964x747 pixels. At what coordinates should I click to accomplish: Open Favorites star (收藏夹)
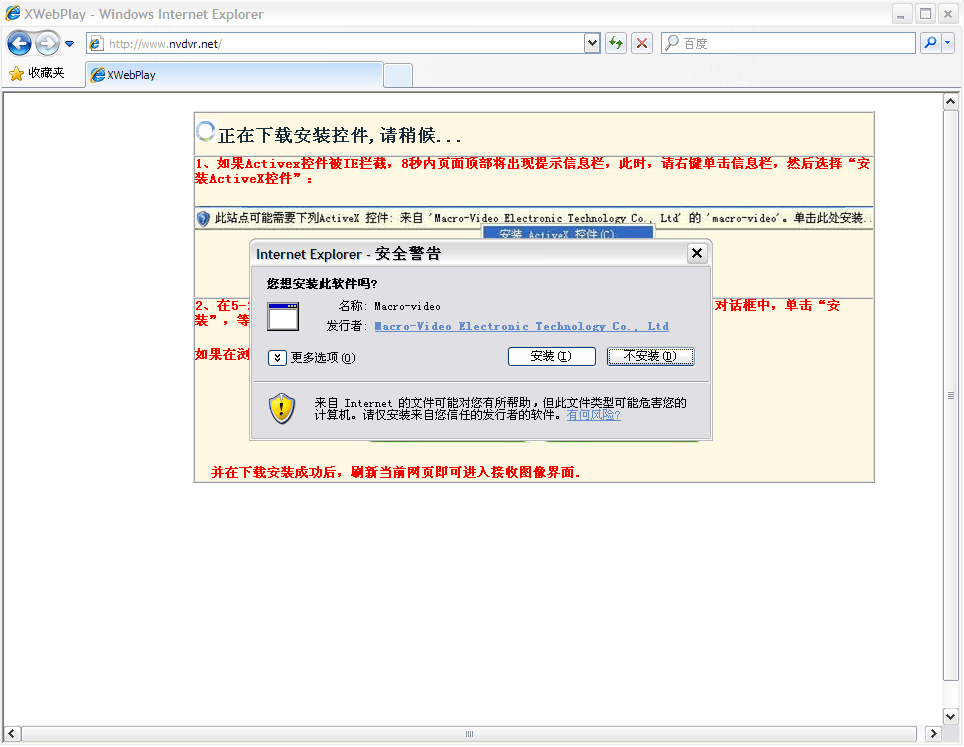37,74
